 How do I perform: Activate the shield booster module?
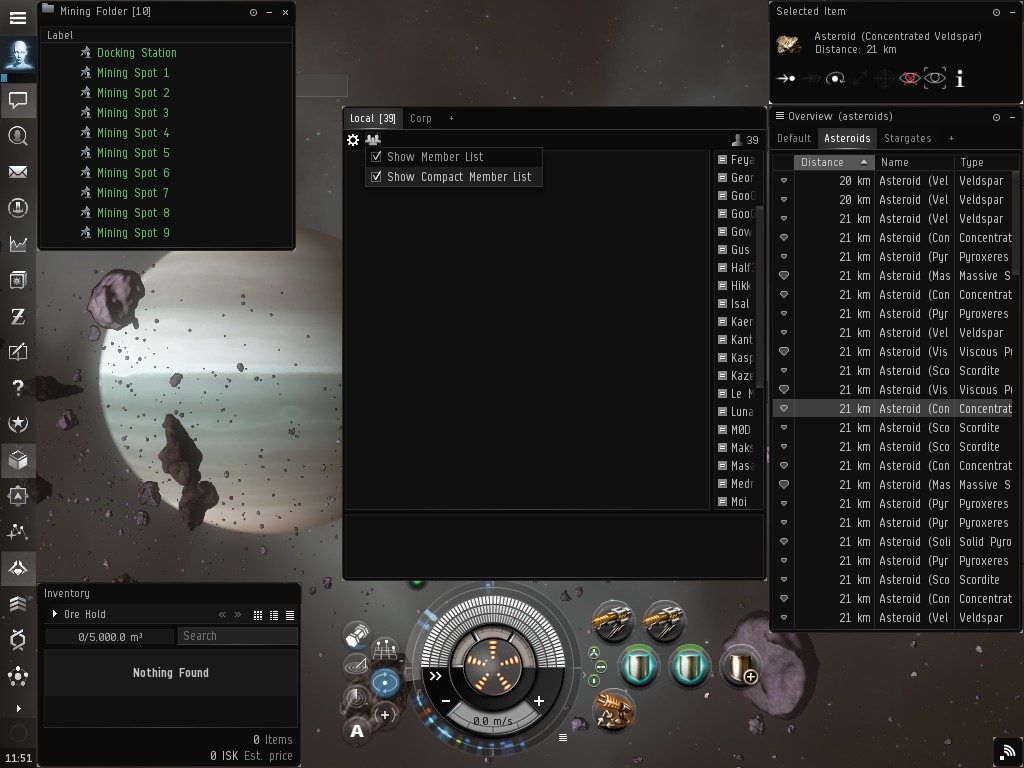pyautogui.click(x=740, y=666)
